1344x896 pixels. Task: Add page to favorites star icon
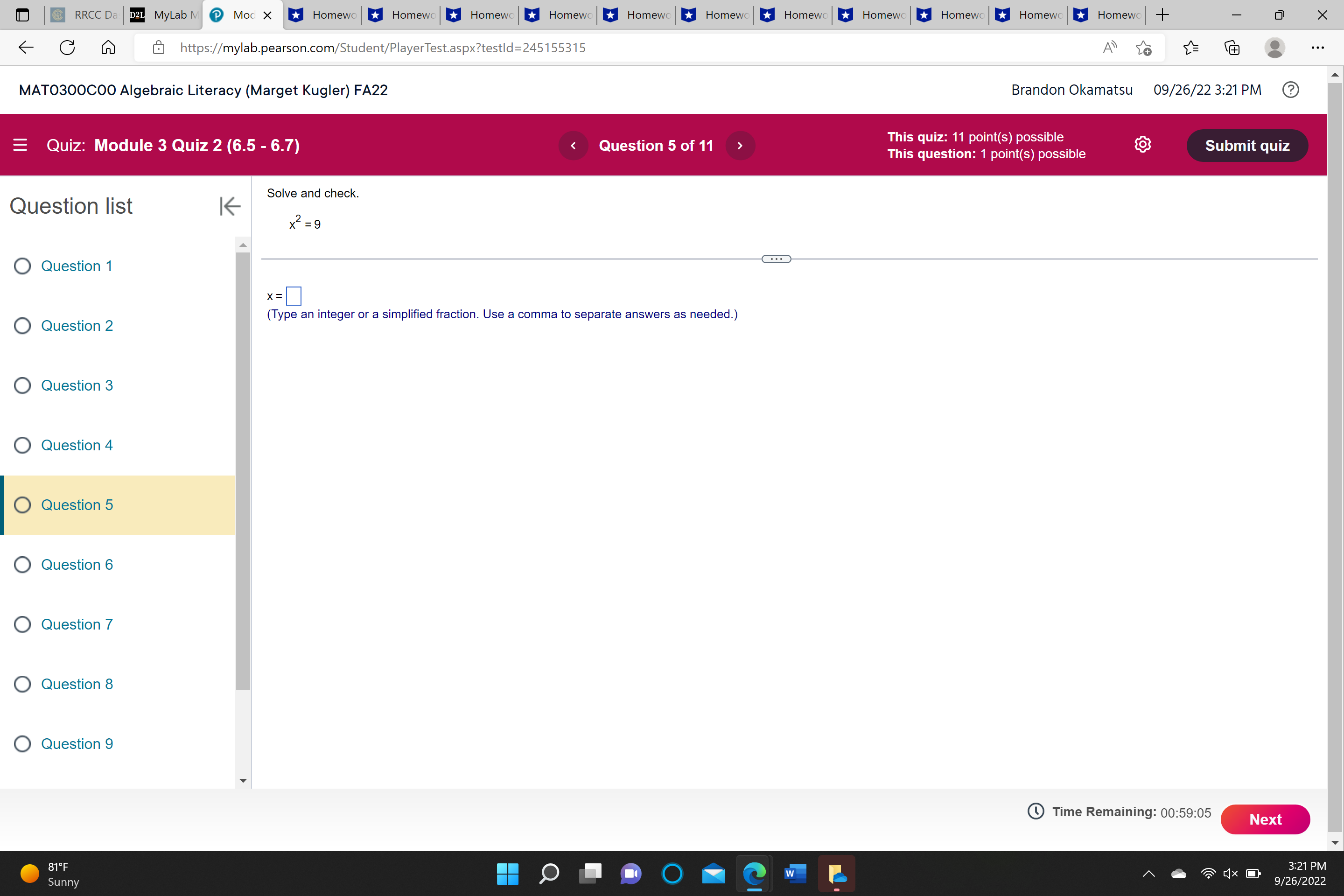pyautogui.click(x=1143, y=48)
